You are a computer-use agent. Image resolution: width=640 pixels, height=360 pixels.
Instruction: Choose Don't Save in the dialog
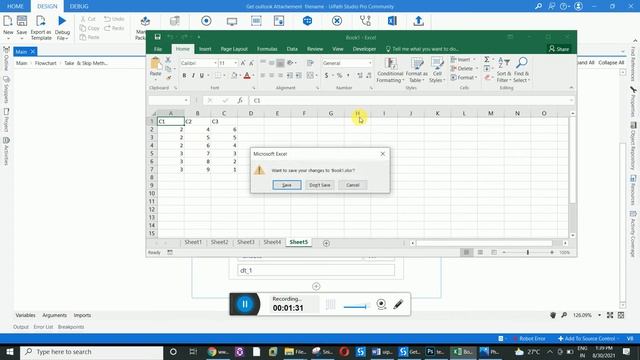coord(320,185)
